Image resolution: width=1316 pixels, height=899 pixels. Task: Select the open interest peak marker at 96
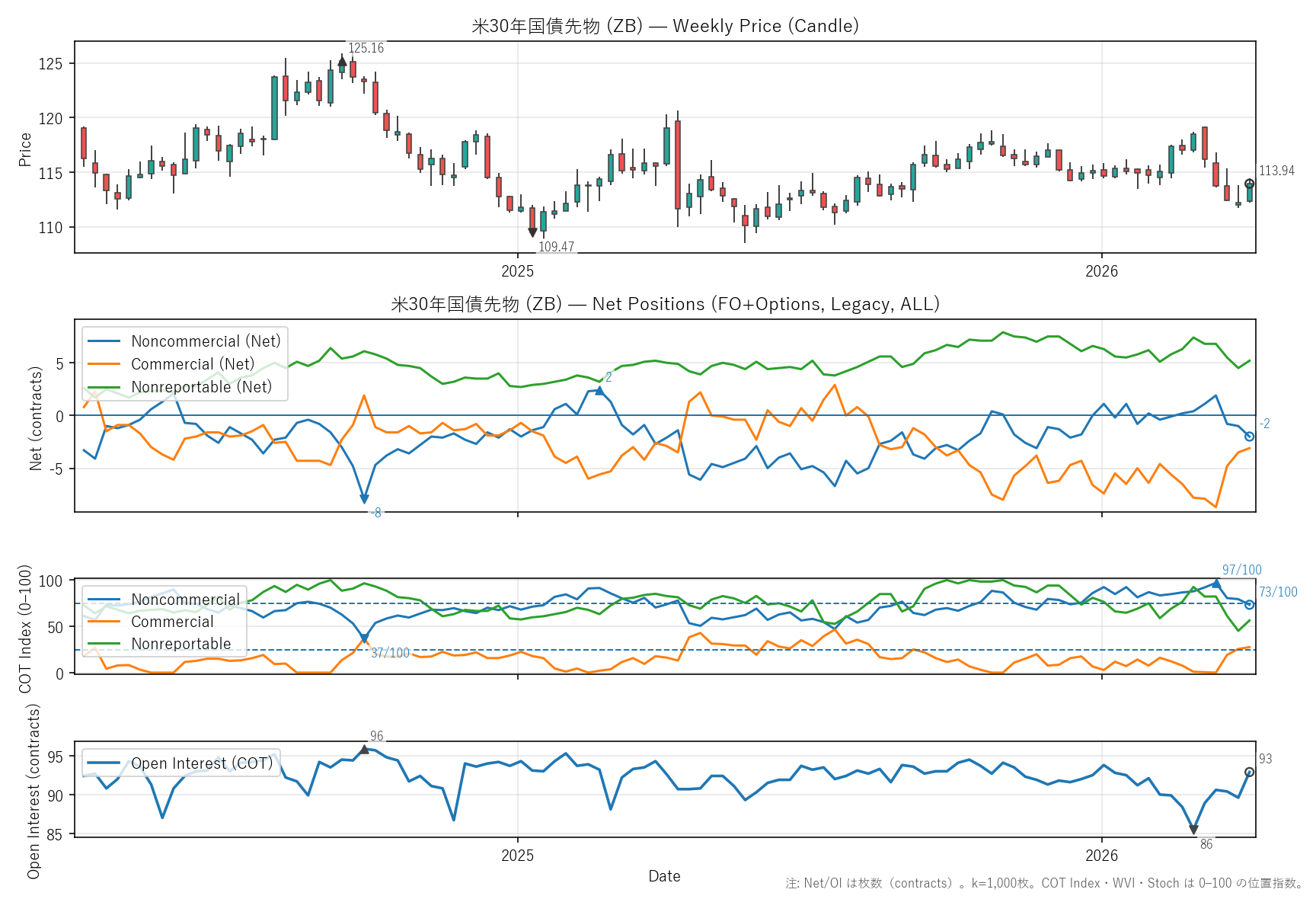[364, 750]
